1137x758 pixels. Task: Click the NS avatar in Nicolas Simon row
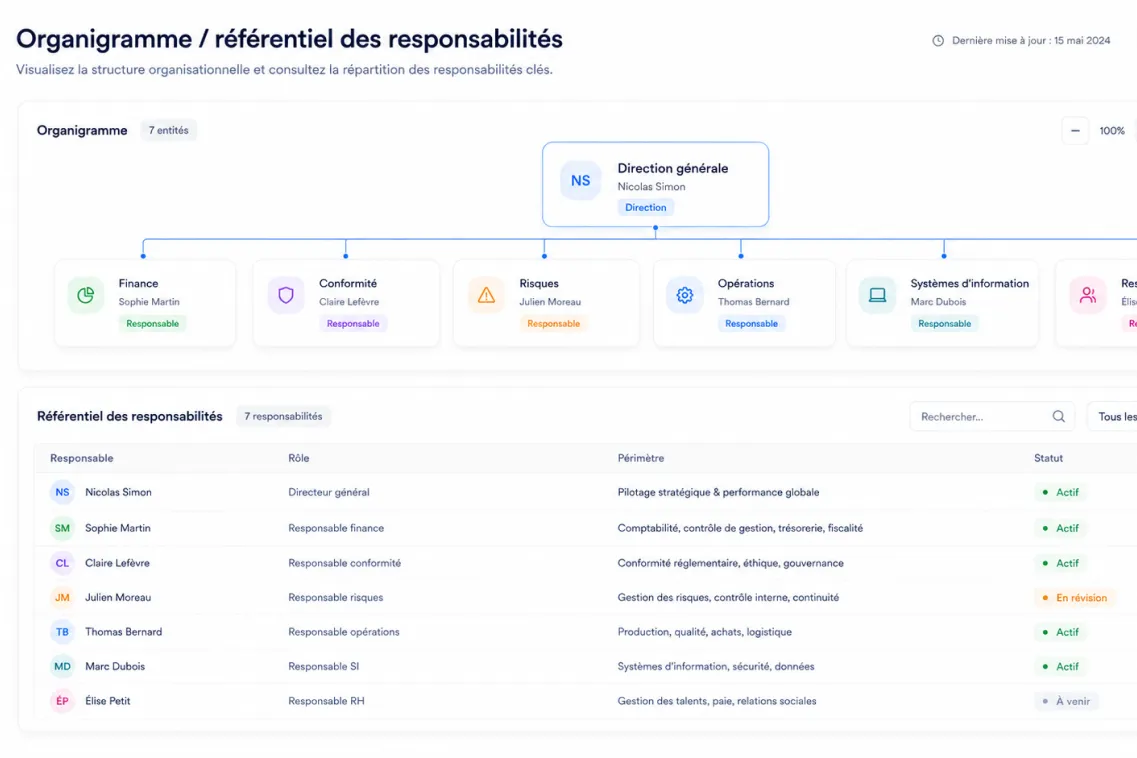click(x=62, y=492)
